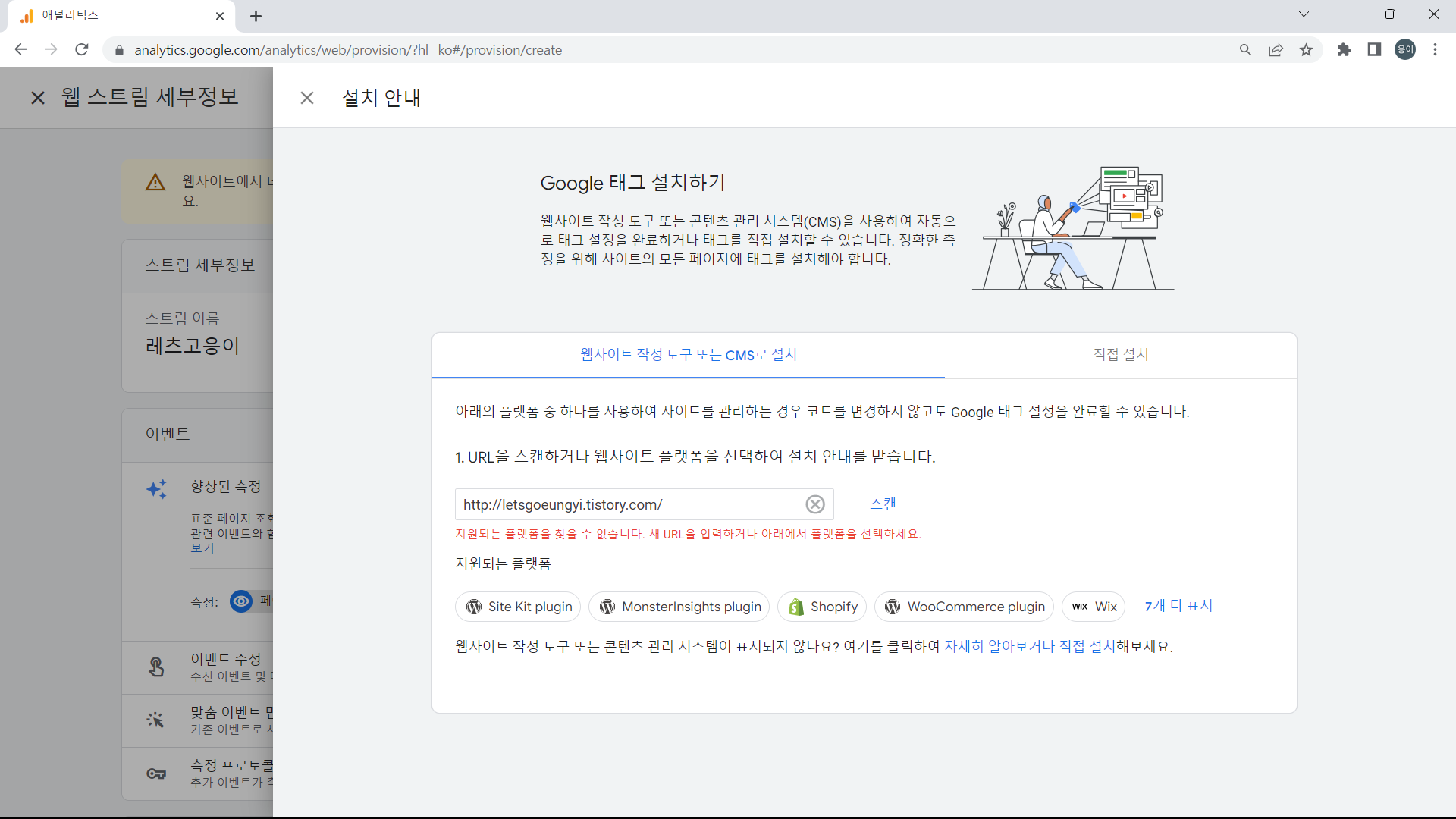
Task: Click the 스캔 link to scan the URL
Action: pyautogui.click(x=883, y=503)
